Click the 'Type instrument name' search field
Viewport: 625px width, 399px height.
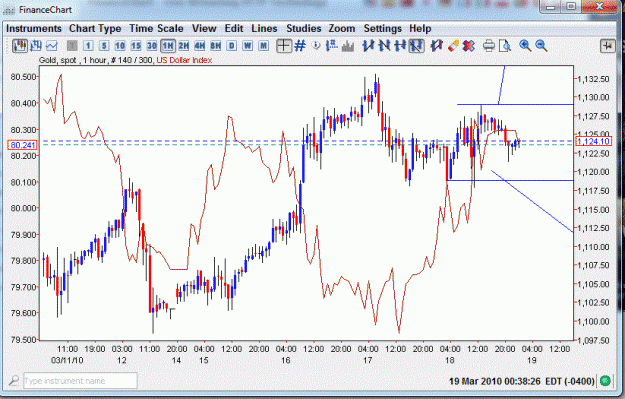pyautogui.click(x=81, y=381)
